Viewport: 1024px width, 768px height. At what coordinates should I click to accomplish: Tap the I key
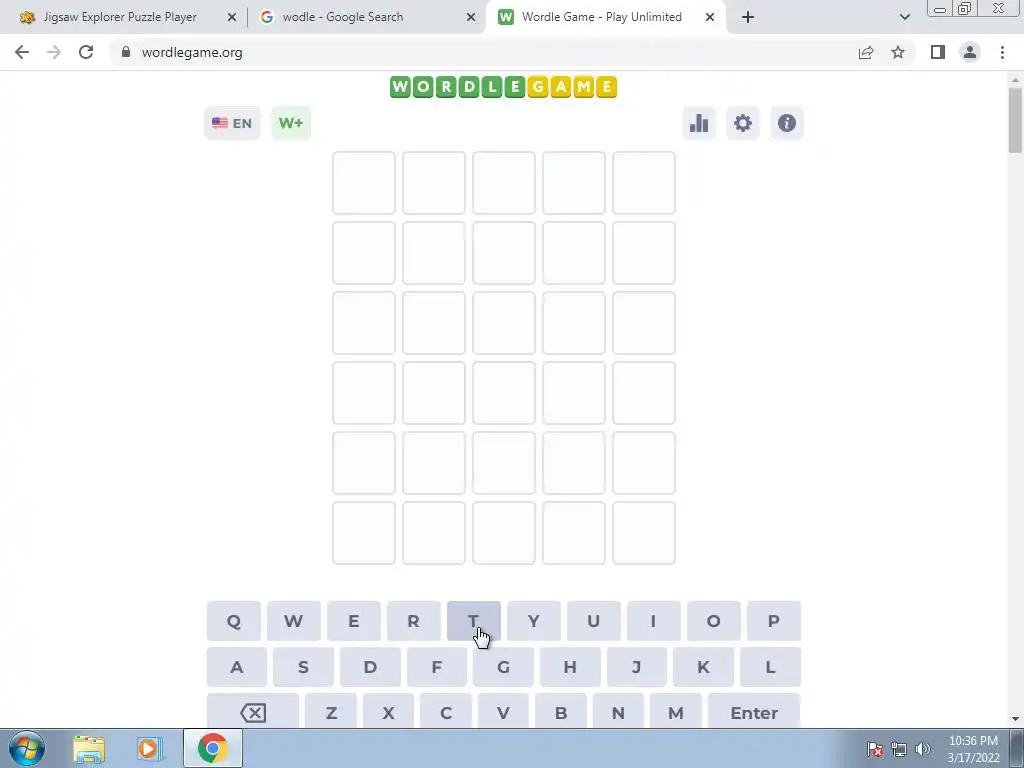pyautogui.click(x=654, y=621)
